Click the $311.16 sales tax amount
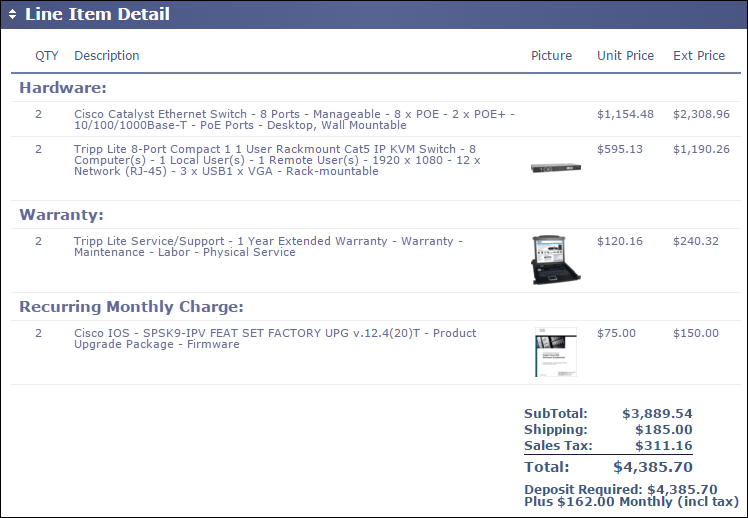The width and height of the screenshot is (748, 518). (664, 446)
